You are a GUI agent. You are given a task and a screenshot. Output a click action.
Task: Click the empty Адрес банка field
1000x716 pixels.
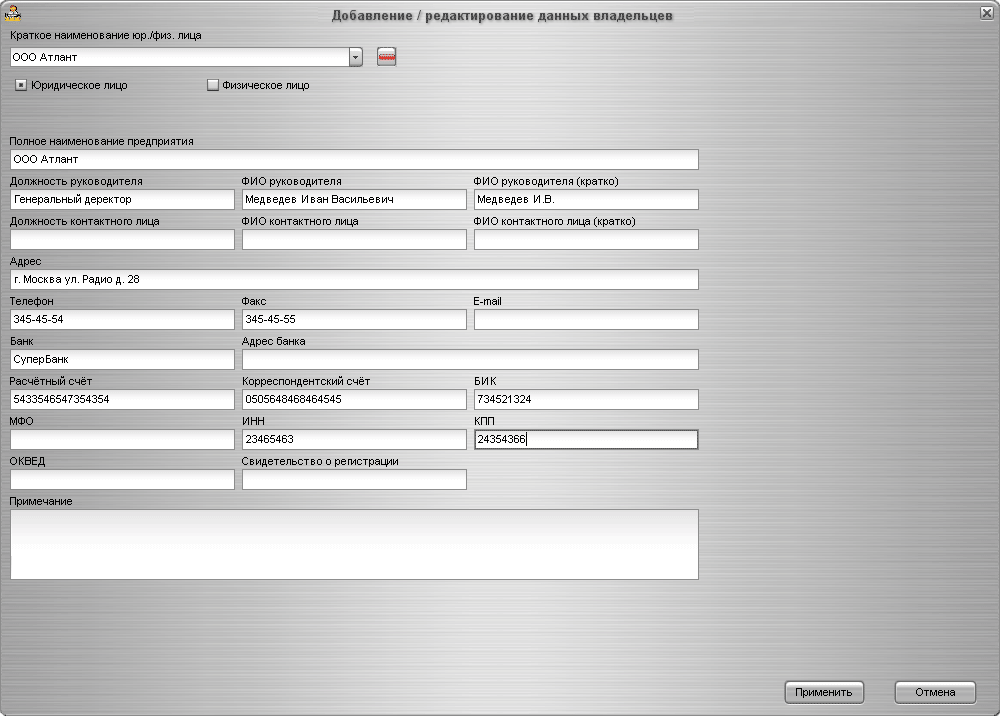click(x=471, y=360)
